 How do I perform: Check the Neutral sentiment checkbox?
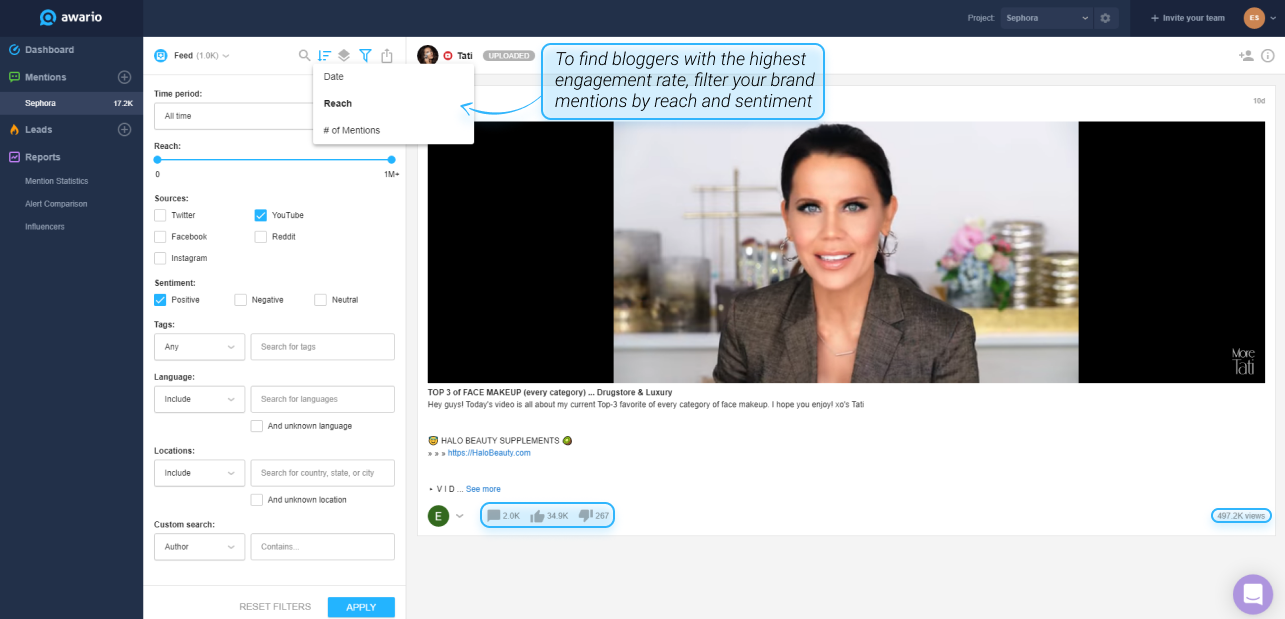[321, 300]
